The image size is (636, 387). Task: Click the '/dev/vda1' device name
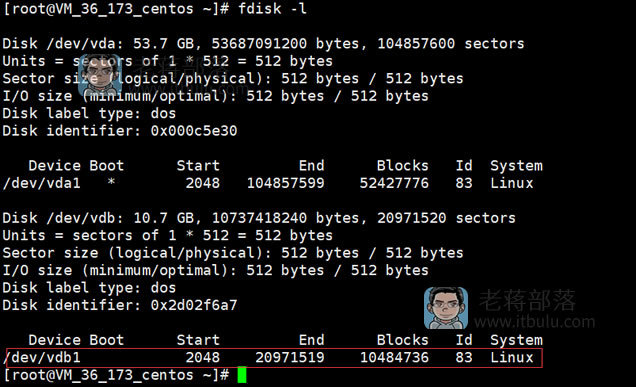[42, 183]
